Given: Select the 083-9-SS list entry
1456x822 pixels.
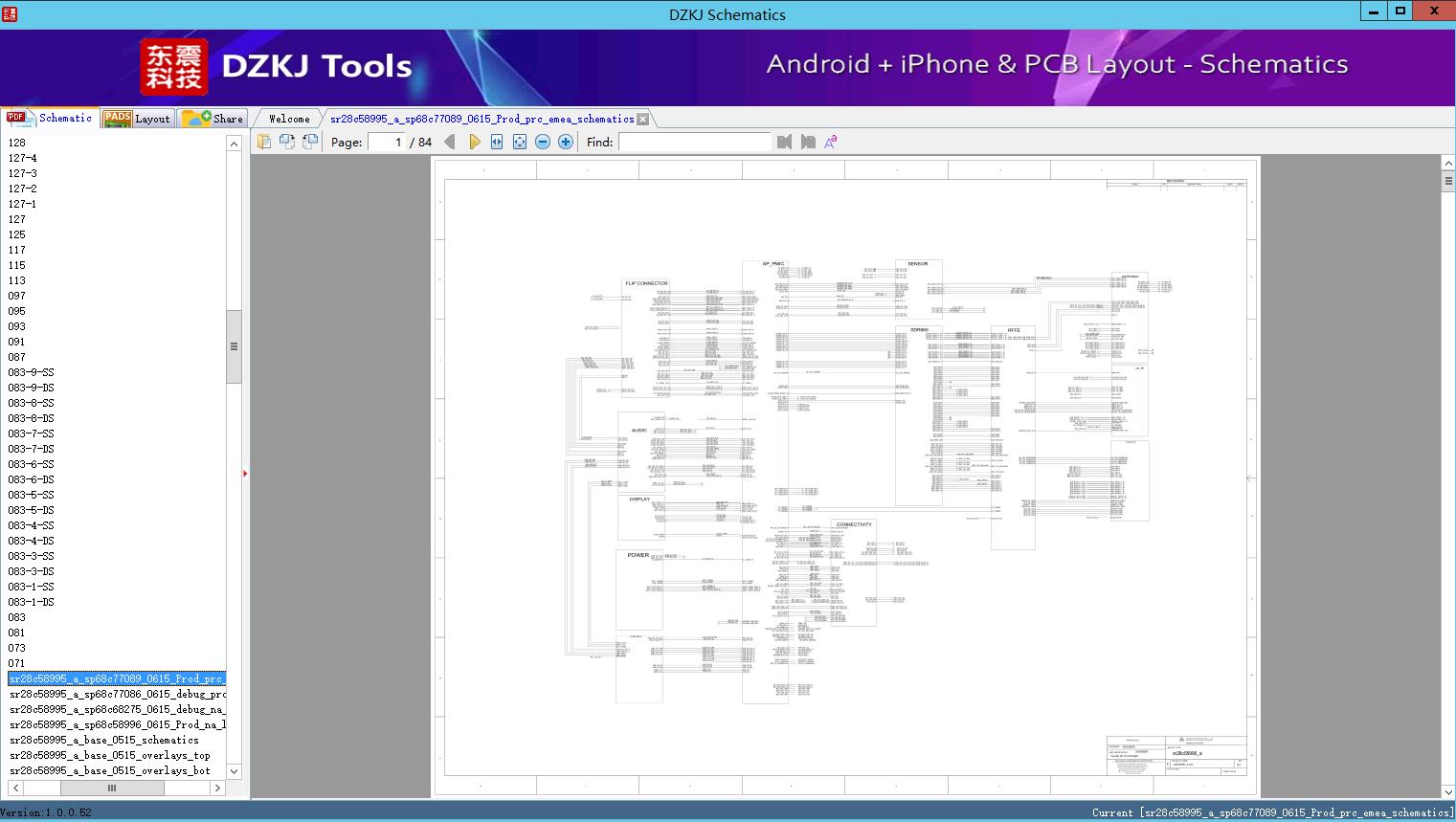Looking at the screenshot, I should pos(32,372).
